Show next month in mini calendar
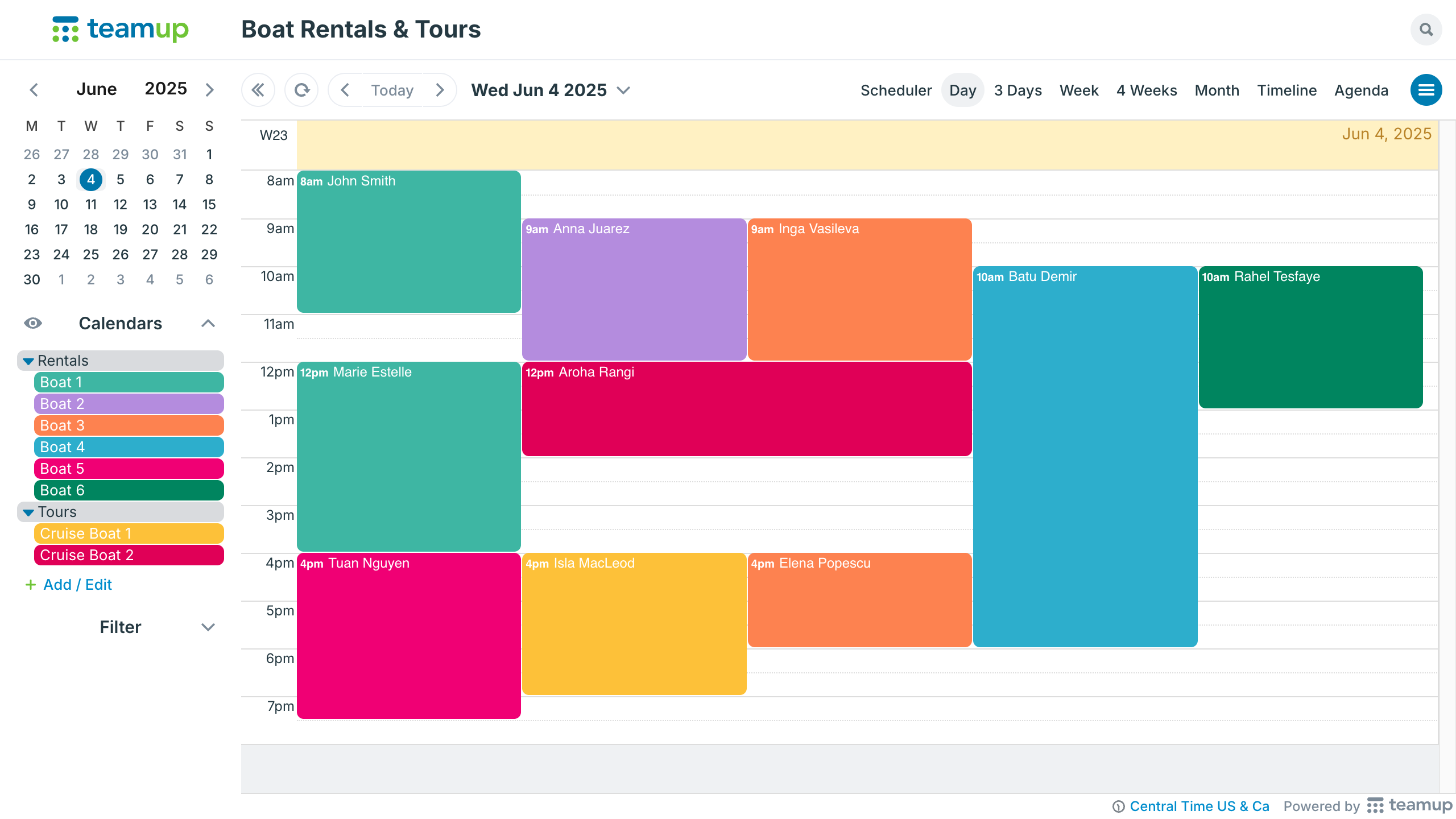The image size is (1456, 819). point(209,90)
